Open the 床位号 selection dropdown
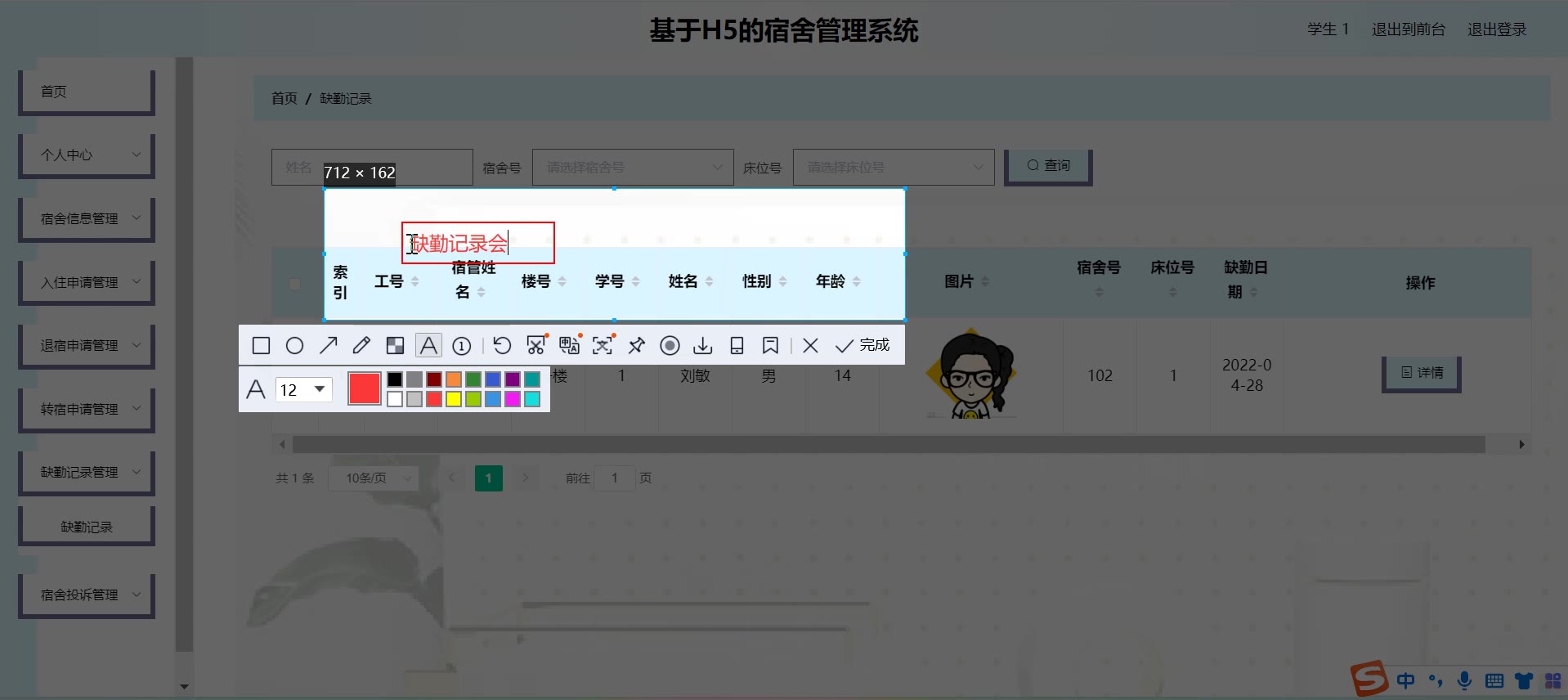The image size is (1568, 700). point(894,167)
